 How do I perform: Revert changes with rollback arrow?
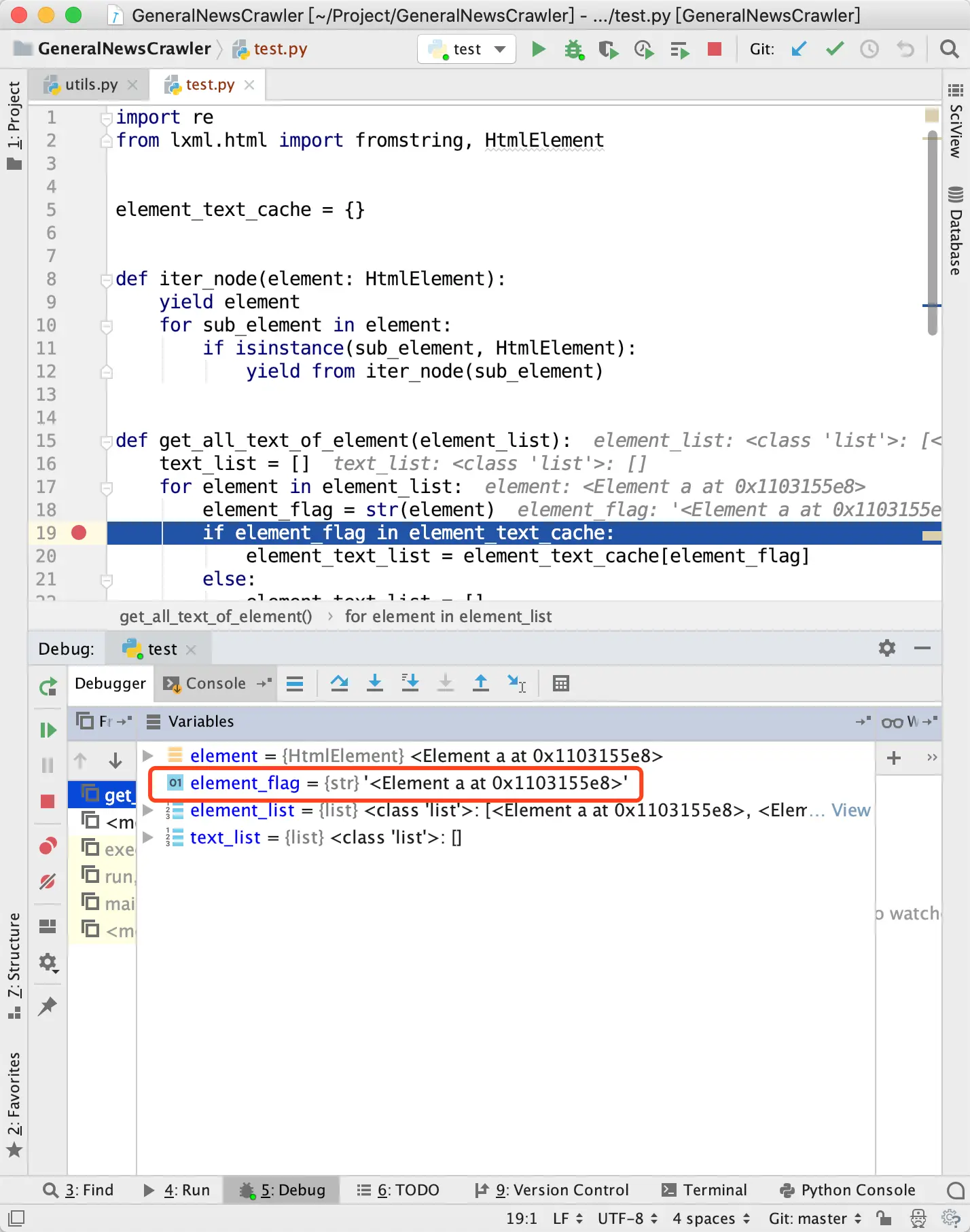(905, 49)
